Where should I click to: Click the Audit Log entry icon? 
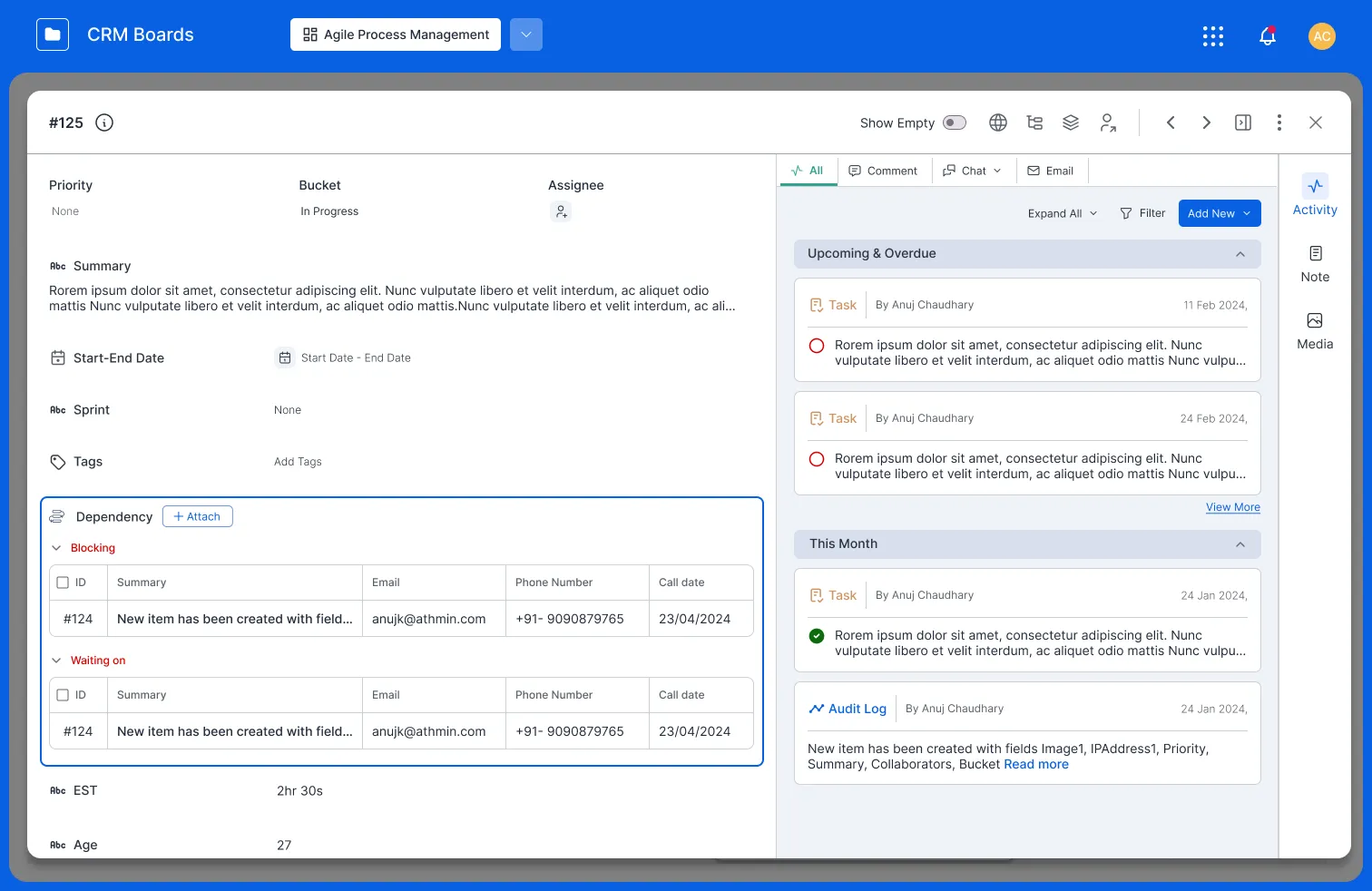point(817,709)
